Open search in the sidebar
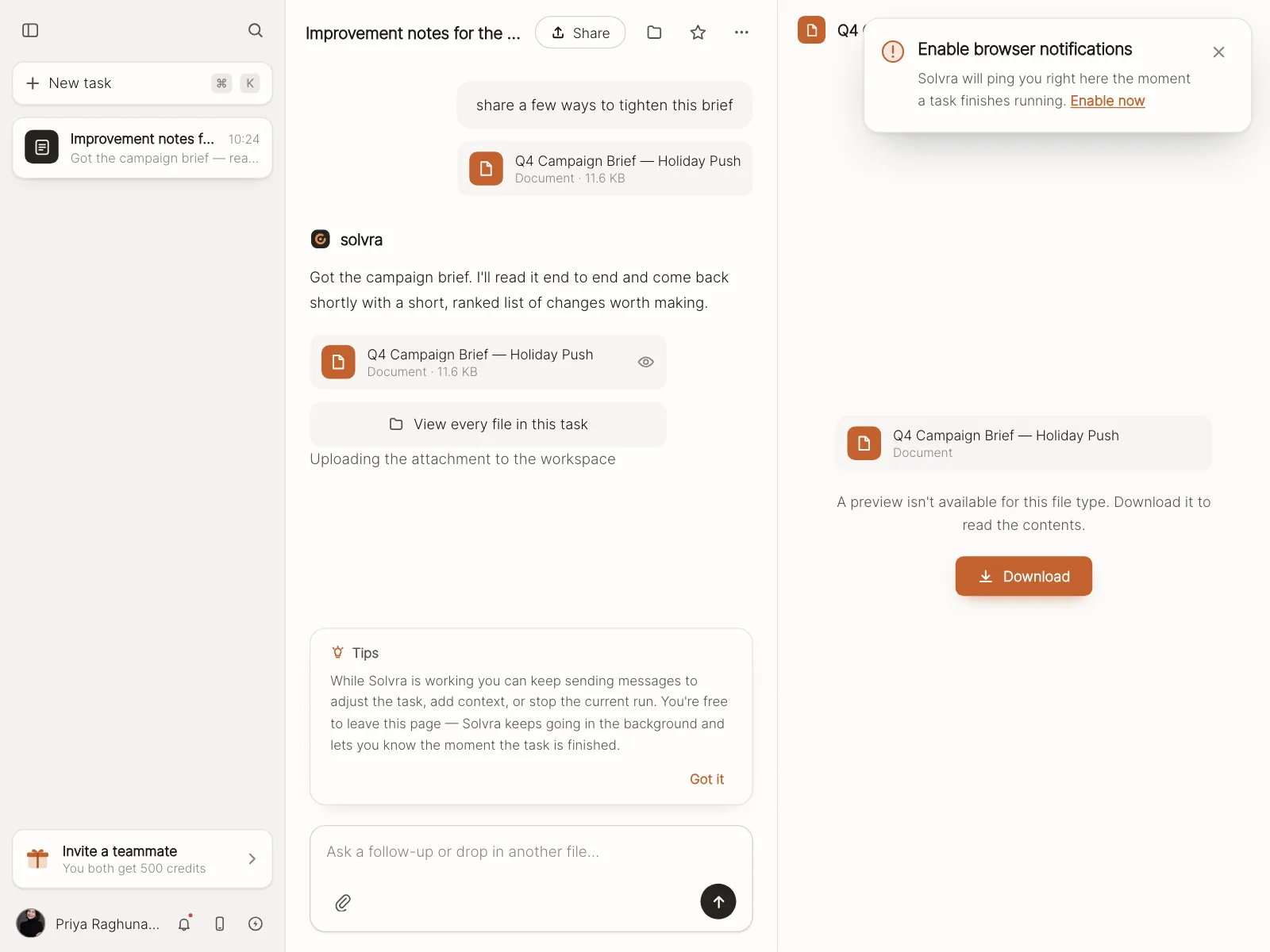The image size is (1270, 952). pyautogui.click(x=255, y=30)
